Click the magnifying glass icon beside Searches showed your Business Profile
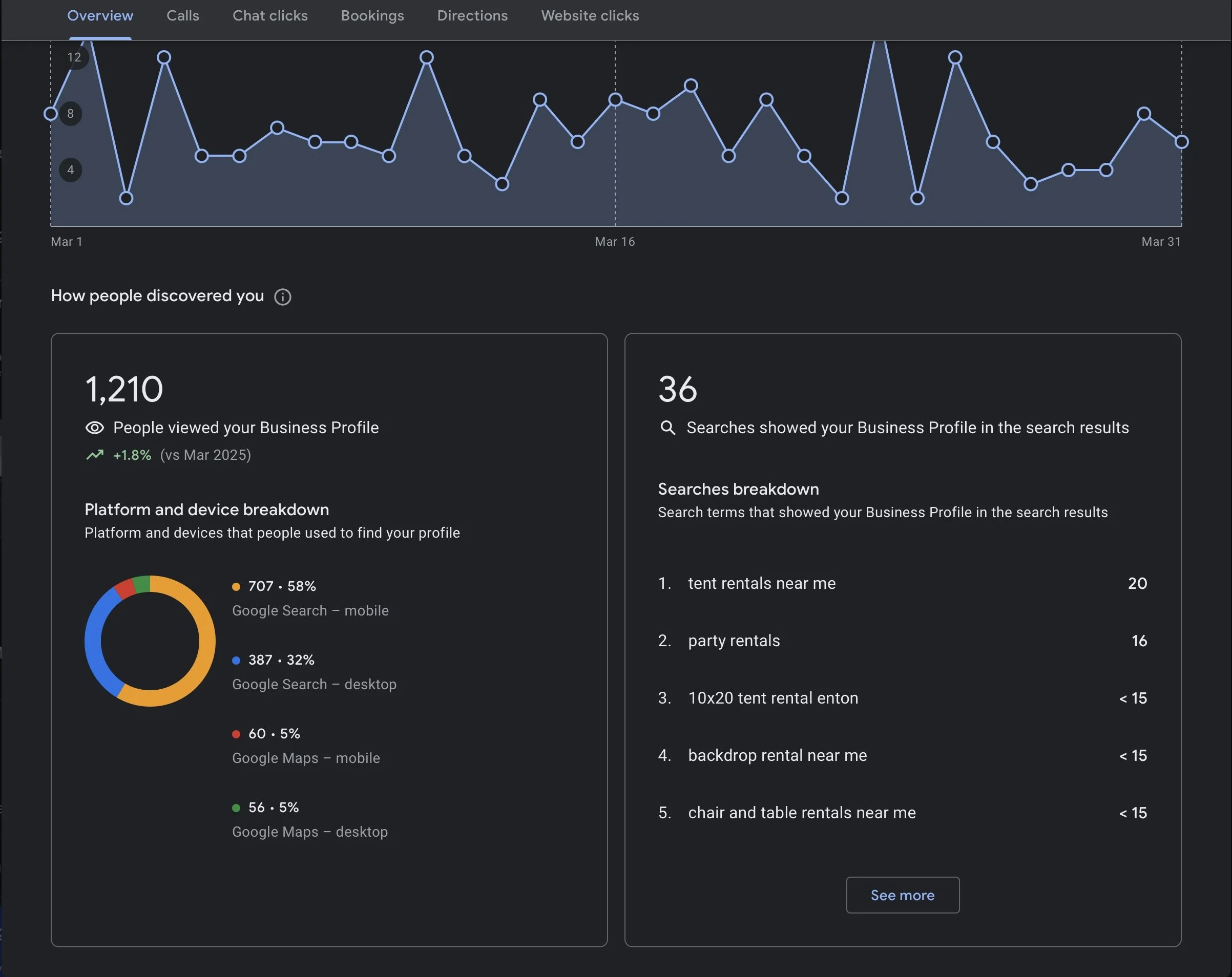This screenshot has width=1232, height=977. [667, 428]
